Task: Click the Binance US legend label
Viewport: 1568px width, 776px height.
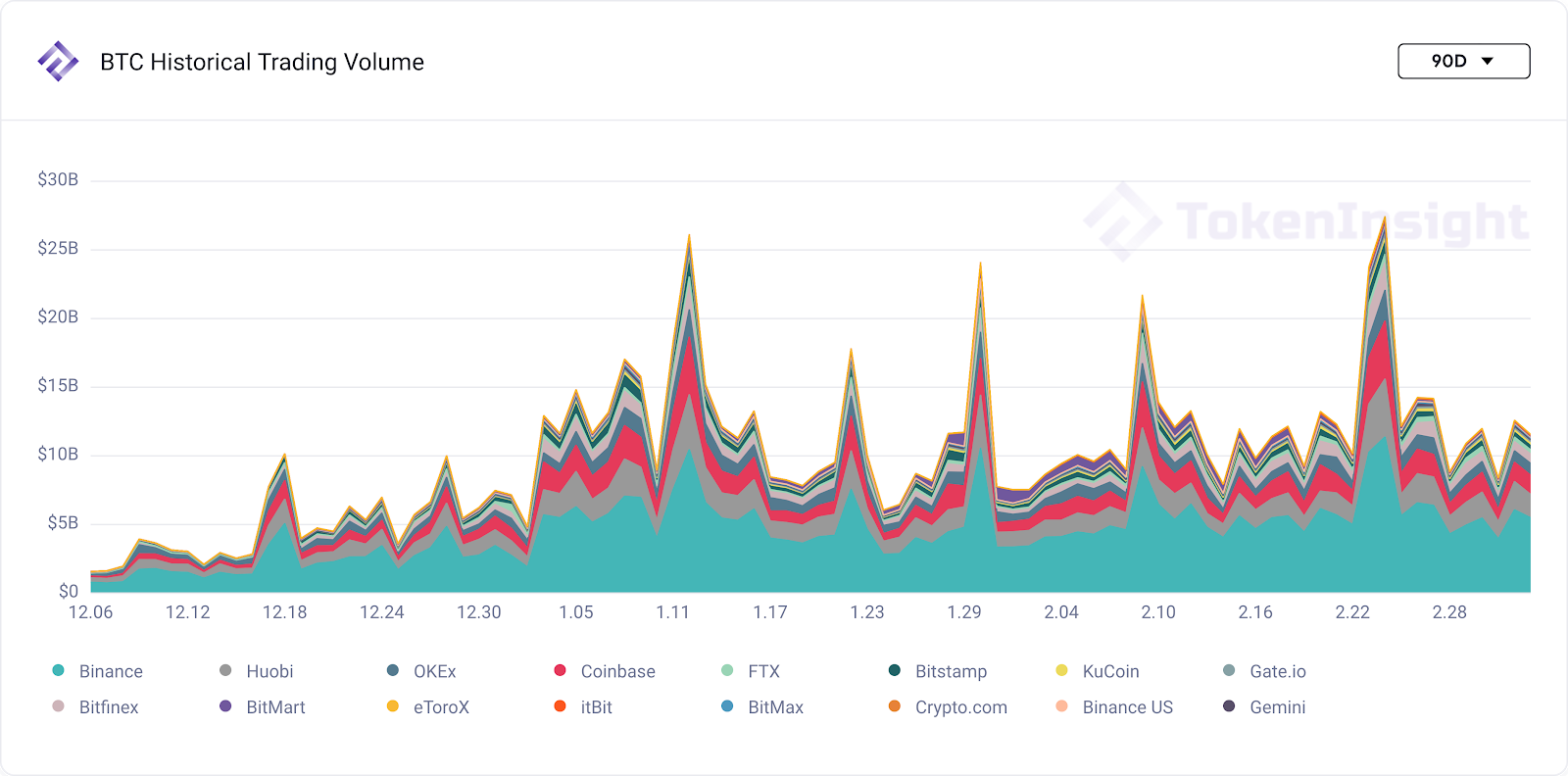Action: point(1128,707)
